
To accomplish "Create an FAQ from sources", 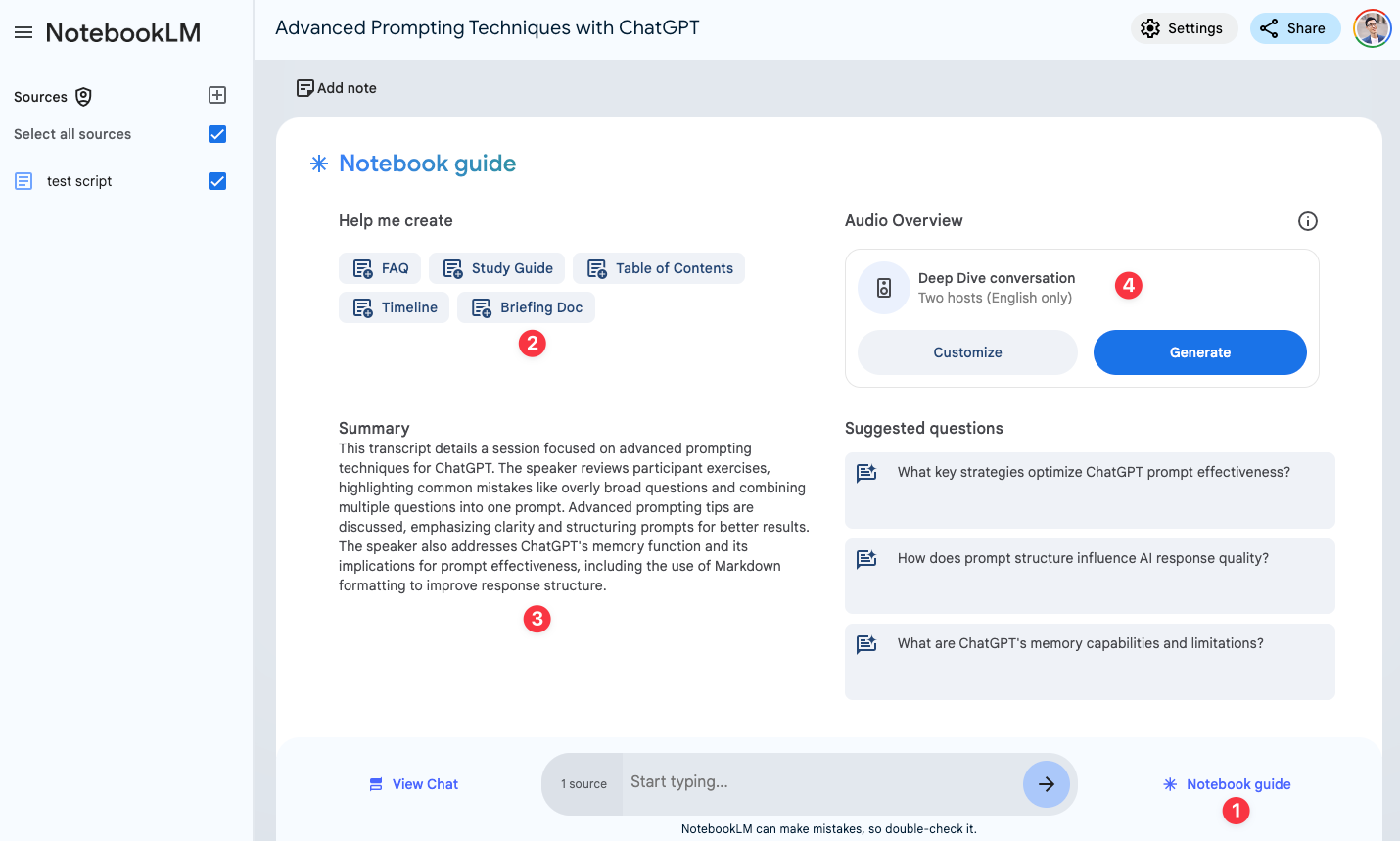I will pos(379,267).
